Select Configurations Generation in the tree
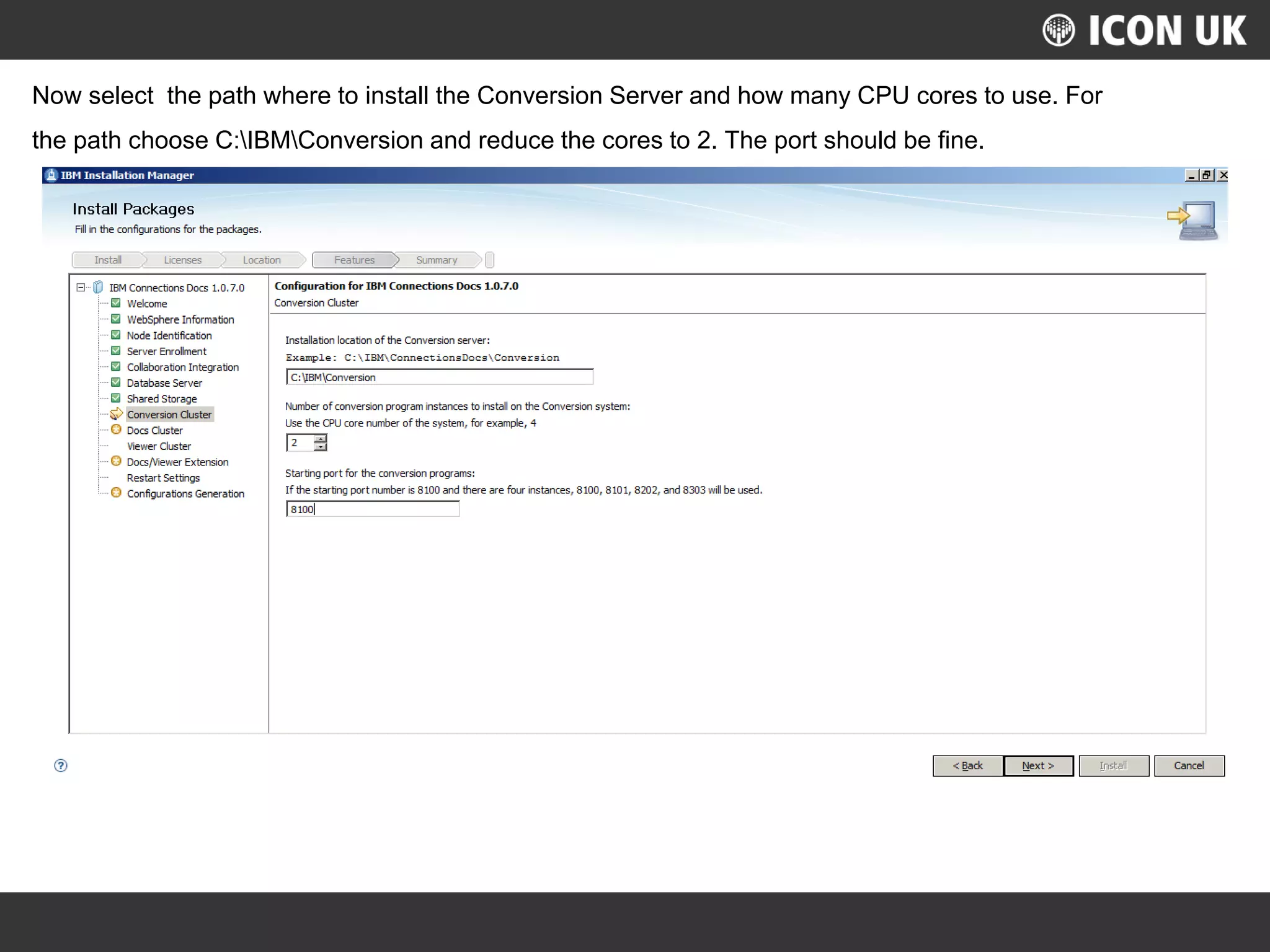Screen dimensions: 1270x952 [x=185, y=494]
